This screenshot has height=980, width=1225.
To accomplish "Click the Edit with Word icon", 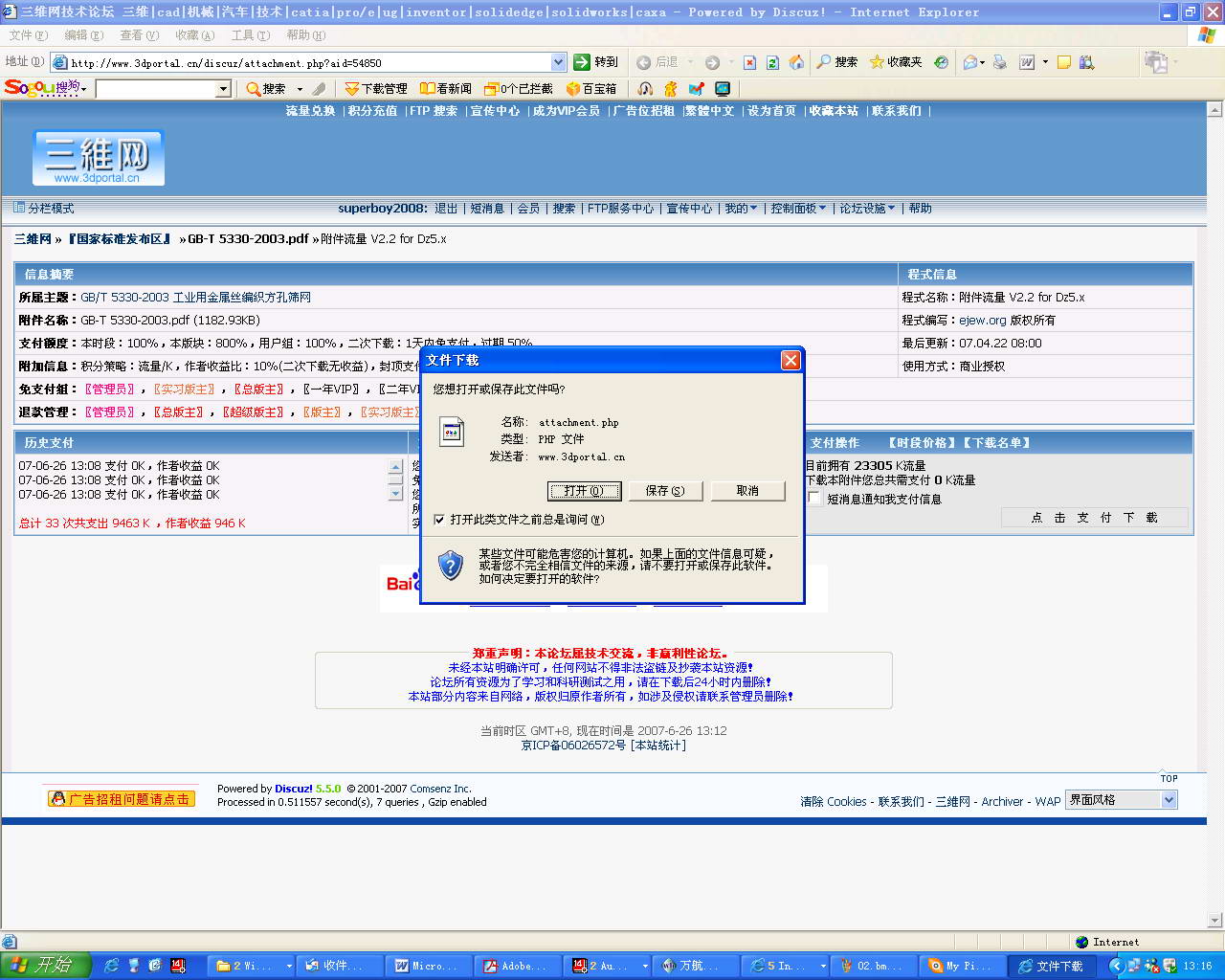I will coord(1027,62).
